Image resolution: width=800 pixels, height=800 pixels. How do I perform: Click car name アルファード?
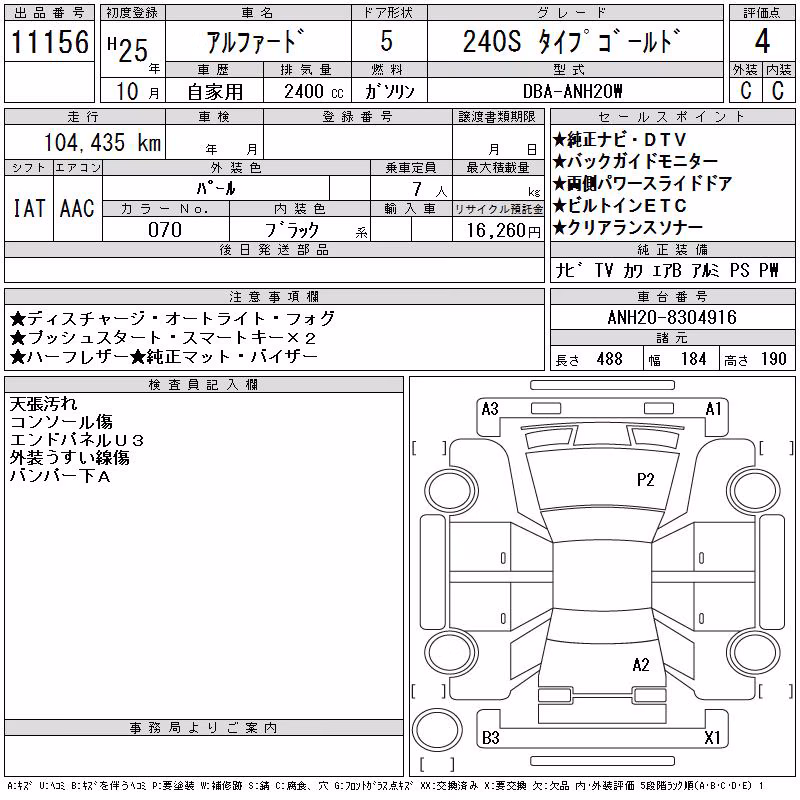pyautogui.click(x=255, y=41)
